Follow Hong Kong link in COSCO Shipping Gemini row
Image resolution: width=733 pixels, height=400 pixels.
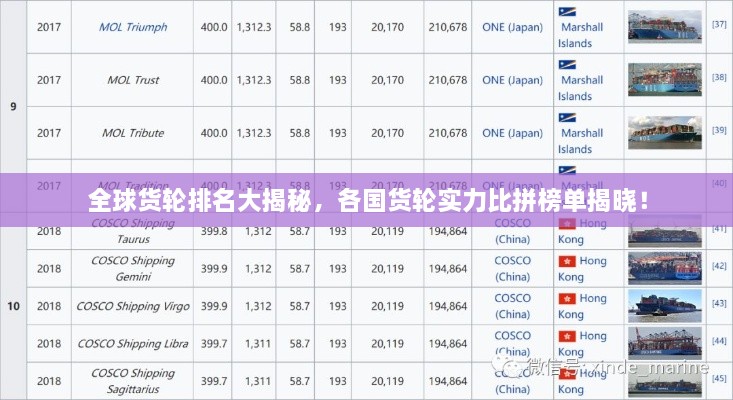582,269
